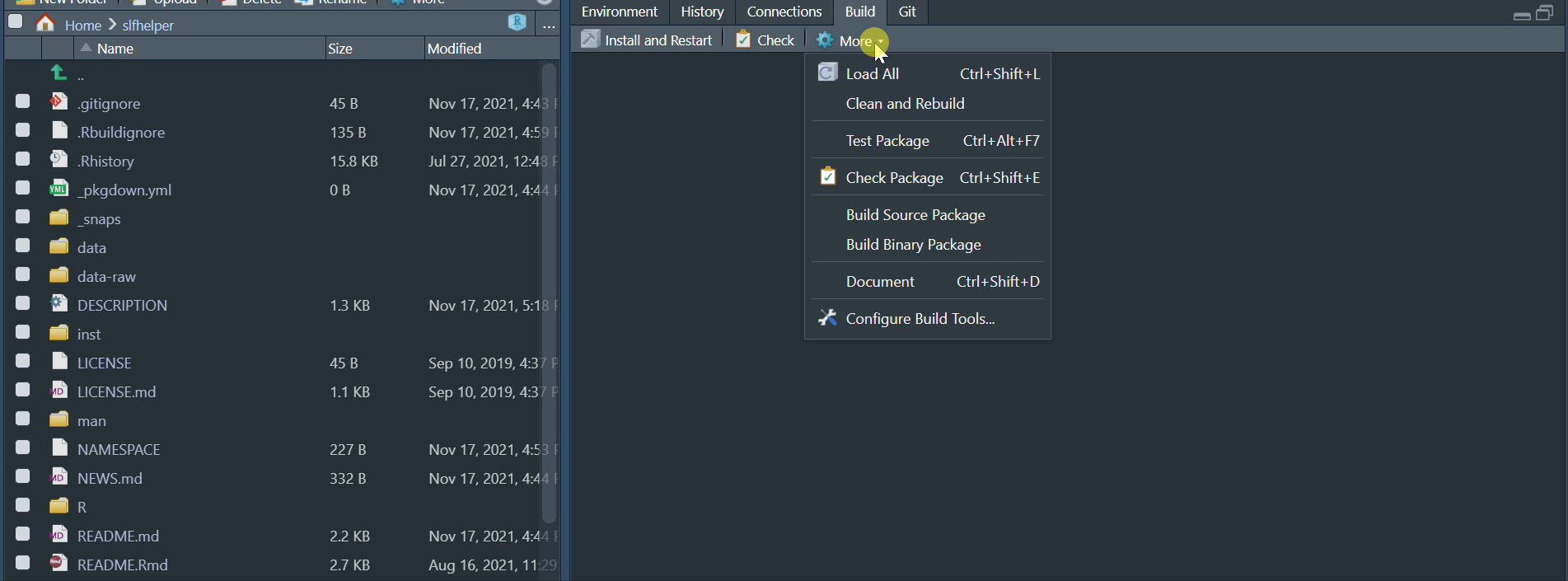Click the Delete file icon
1568x581 pixels.
tap(227, 2)
